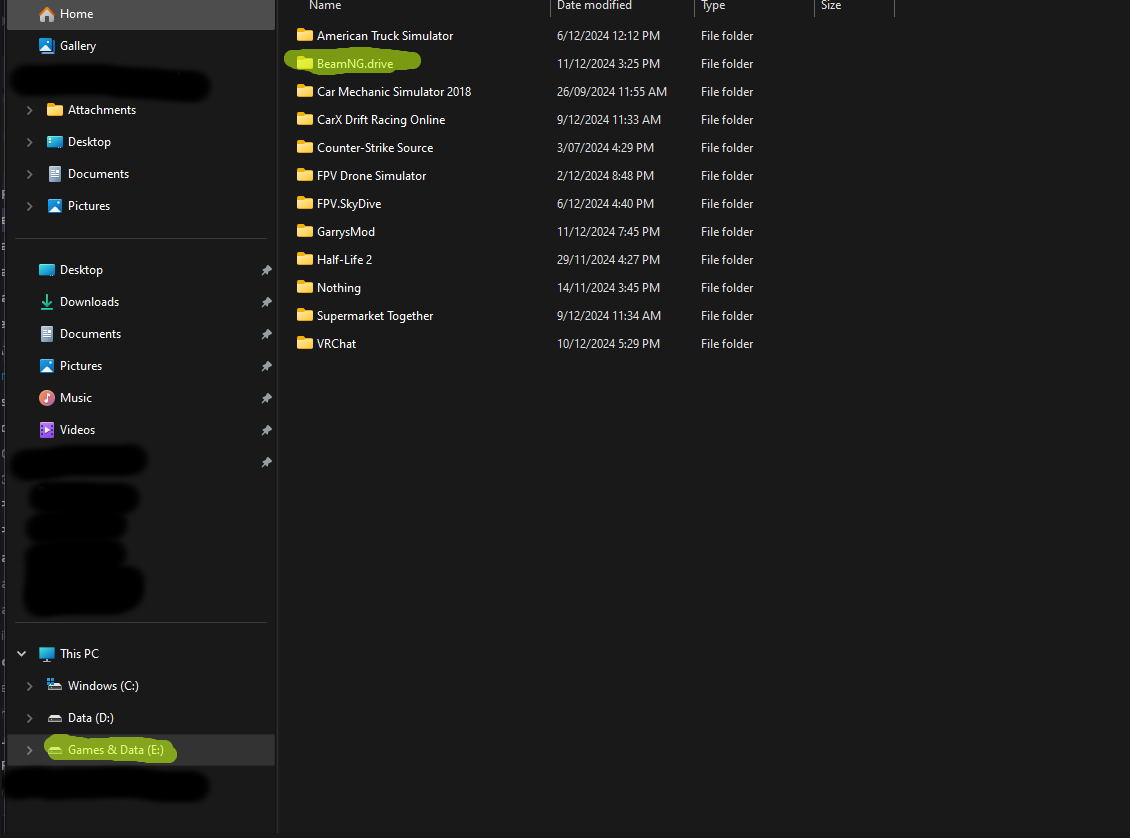1130x838 pixels.
Task: Click the folder icon beside GarrysMod
Action: [305, 231]
